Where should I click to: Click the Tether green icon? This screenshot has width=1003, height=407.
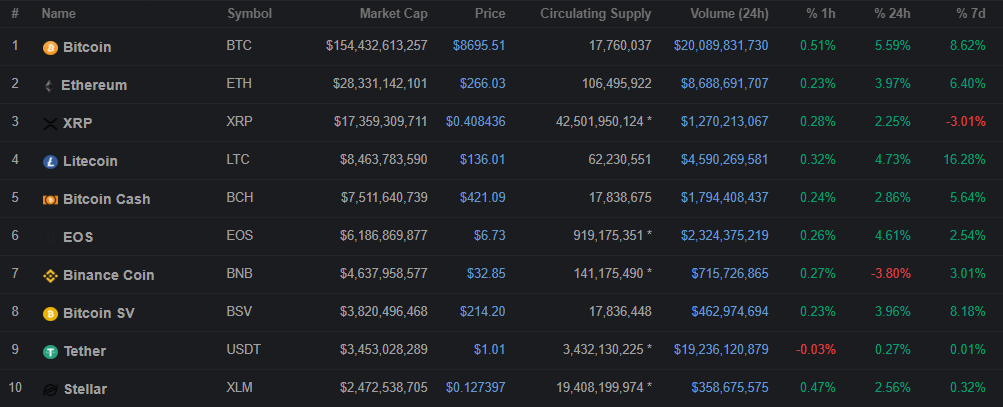point(50,351)
